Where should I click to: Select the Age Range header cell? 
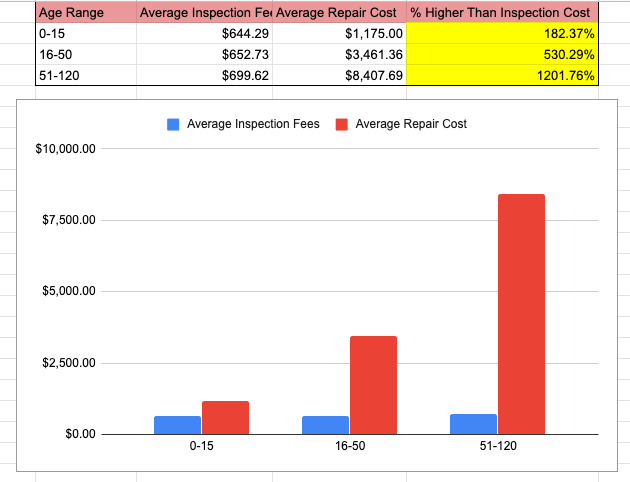(x=85, y=13)
